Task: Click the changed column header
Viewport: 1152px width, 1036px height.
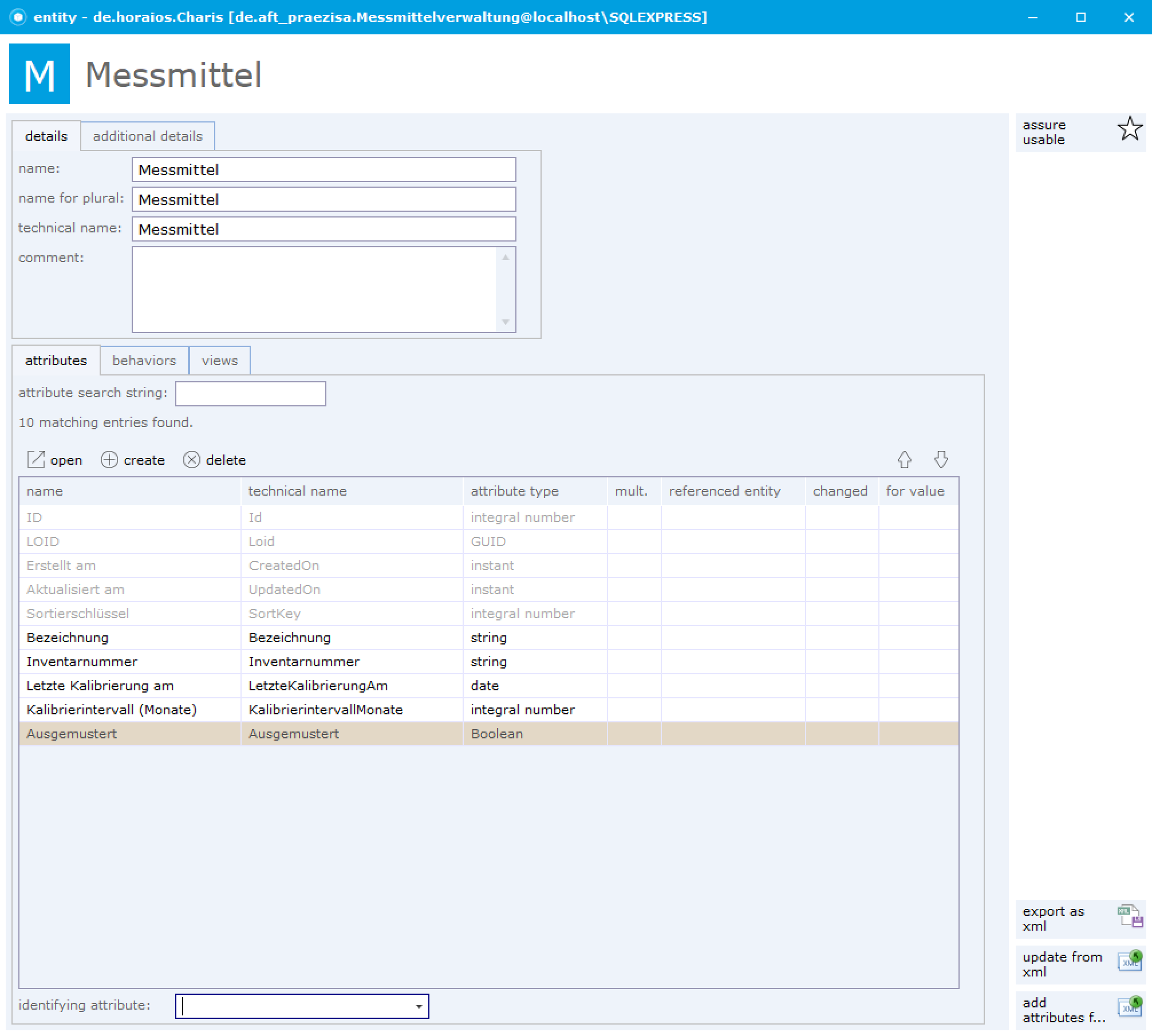Action: tap(842, 491)
